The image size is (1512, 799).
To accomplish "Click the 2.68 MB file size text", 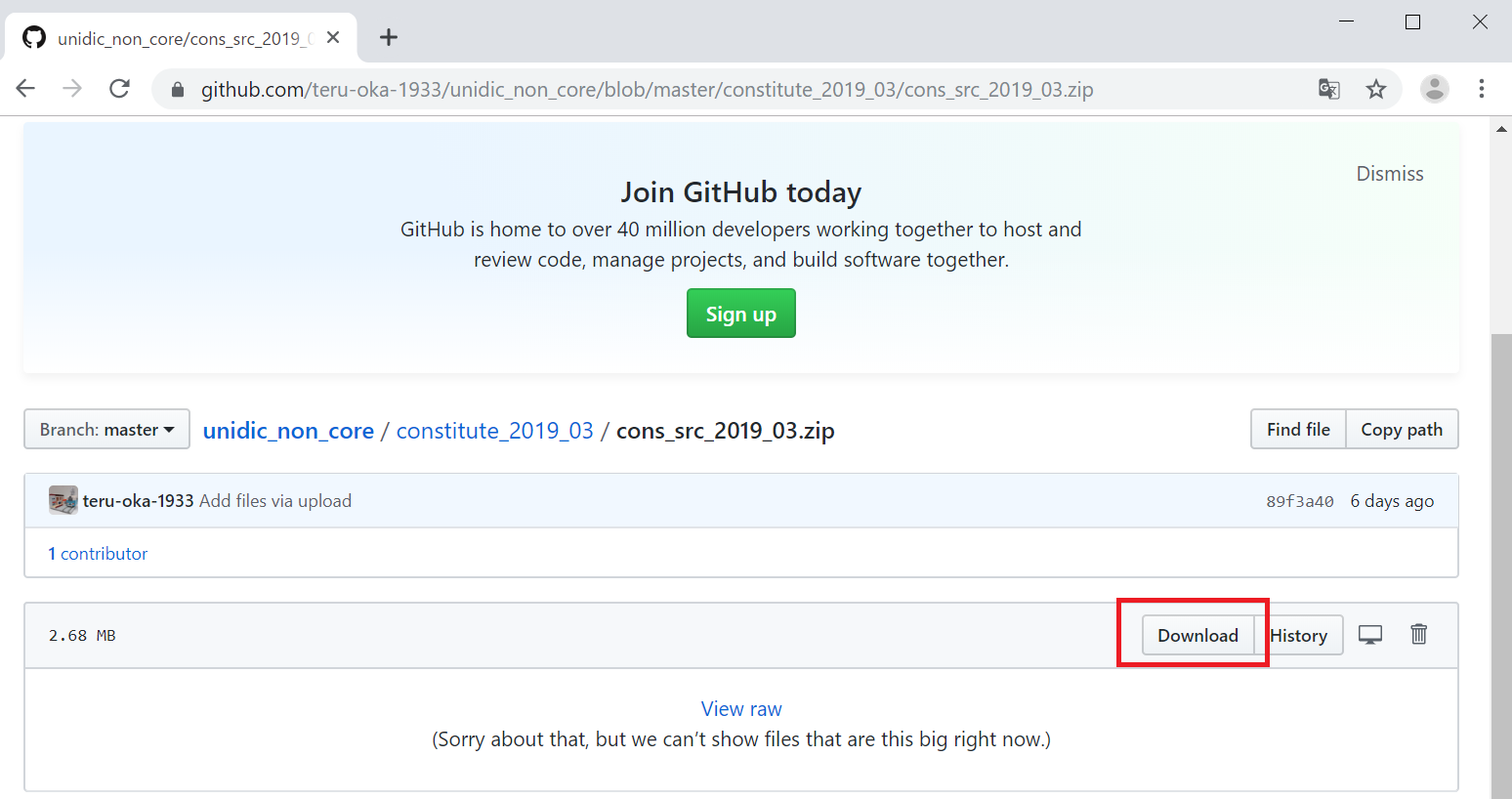I will pos(82,636).
